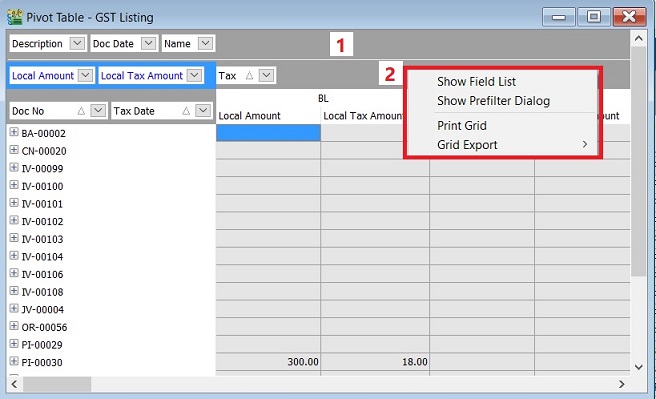Expand row IV-00106
656x399 pixels.
pyautogui.click(x=14, y=273)
